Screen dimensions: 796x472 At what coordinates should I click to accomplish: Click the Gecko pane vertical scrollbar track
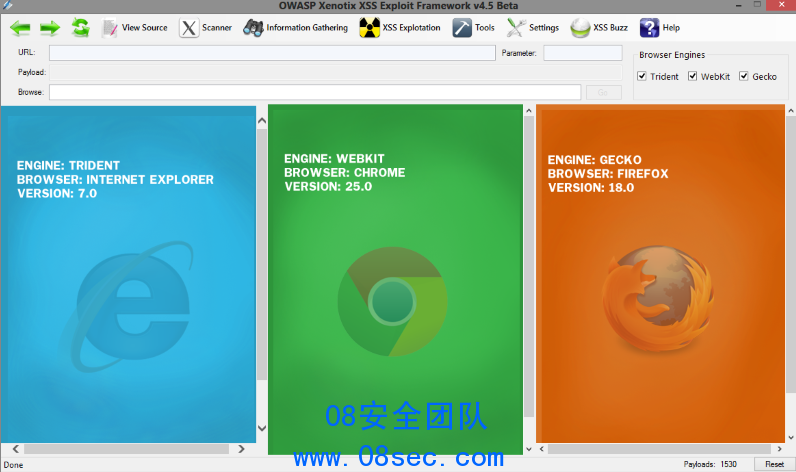point(791,254)
